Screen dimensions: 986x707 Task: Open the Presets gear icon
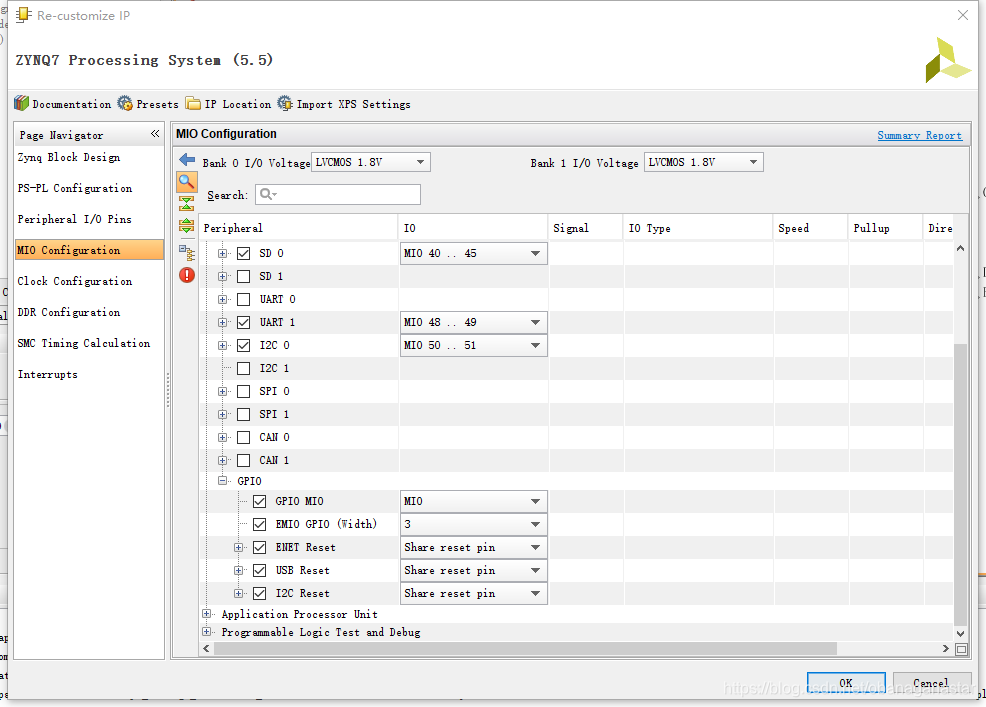point(125,103)
